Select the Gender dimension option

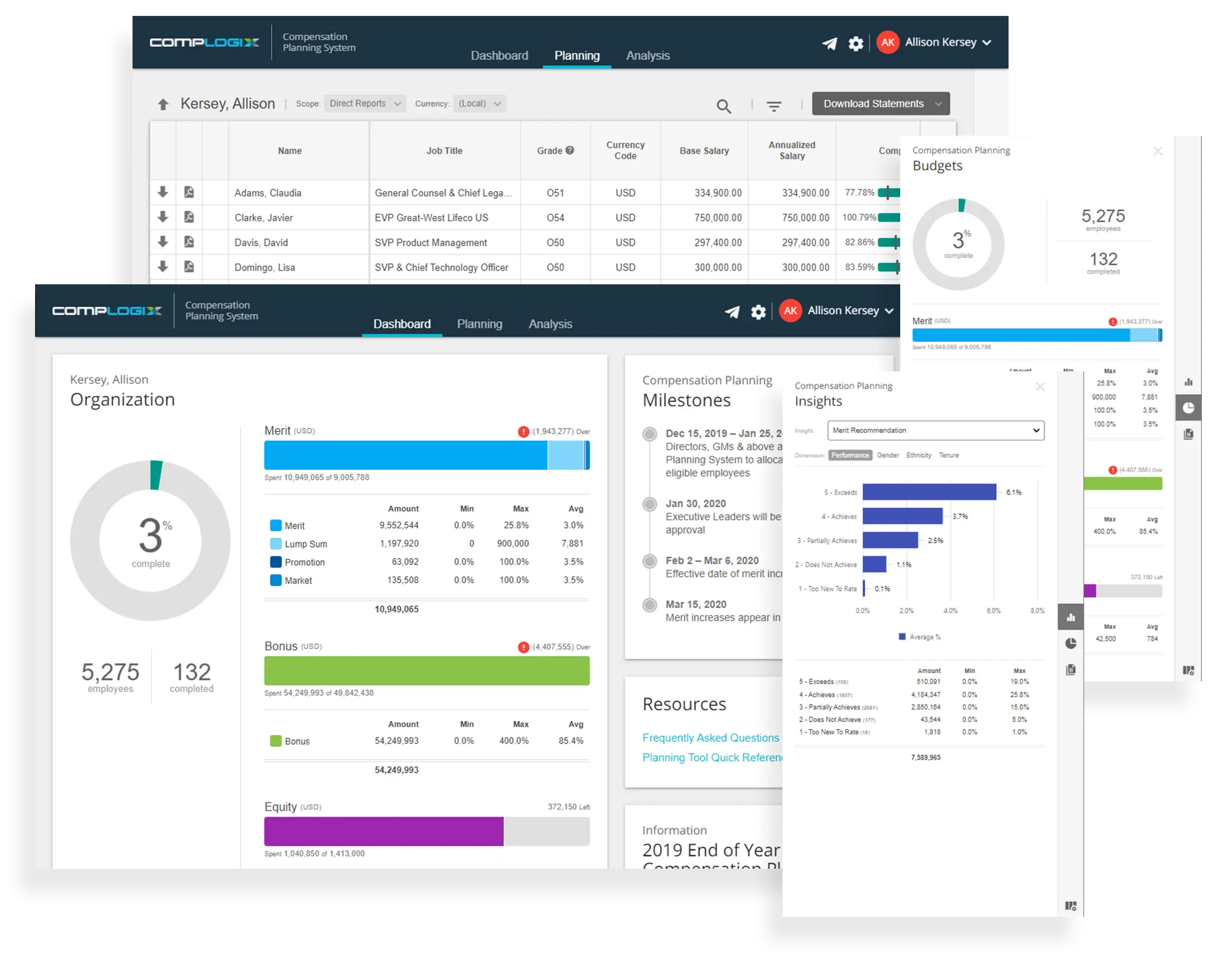[888, 455]
